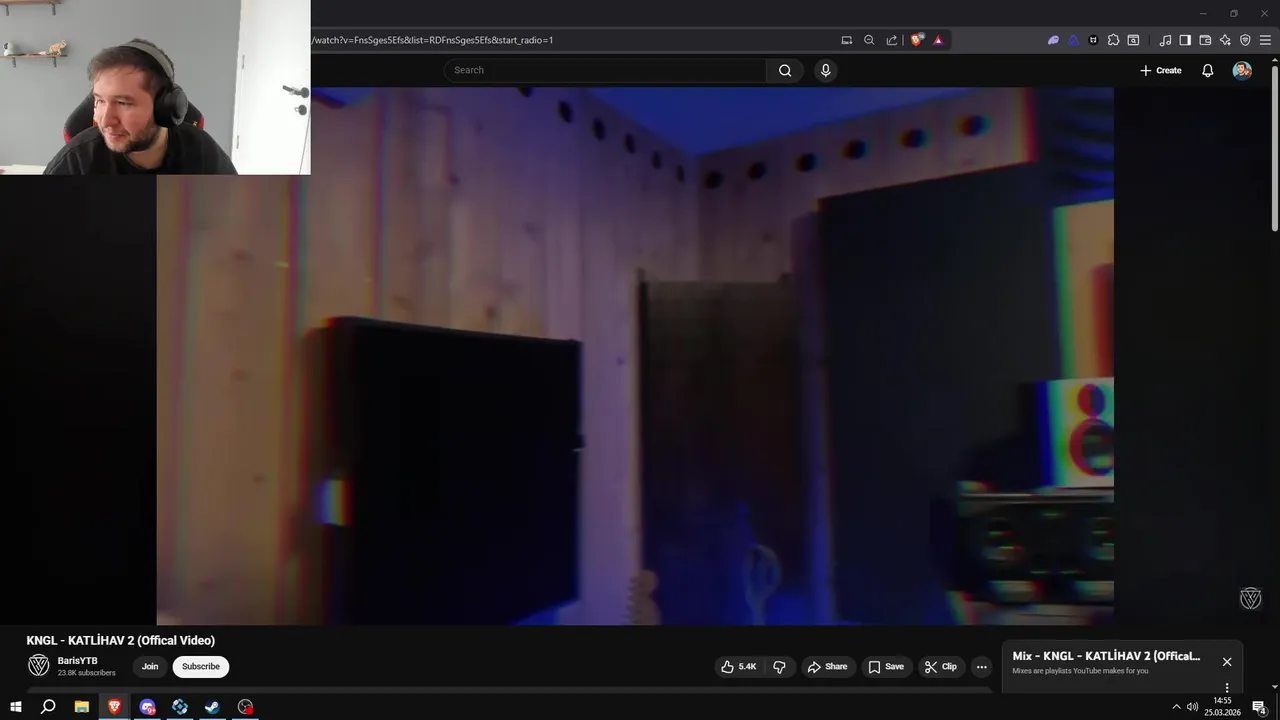Save the video to a playlist

point(886,667)
